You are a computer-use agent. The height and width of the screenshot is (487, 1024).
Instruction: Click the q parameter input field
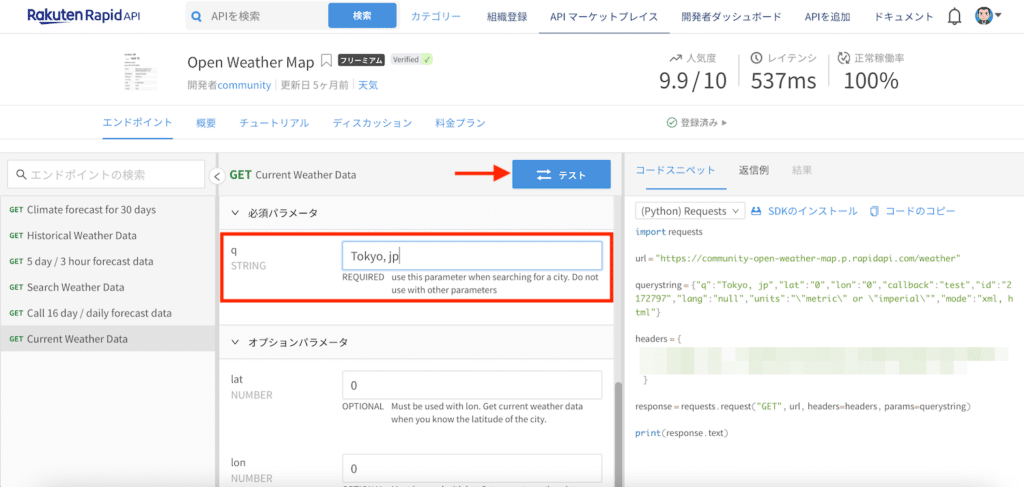[471, 256]
